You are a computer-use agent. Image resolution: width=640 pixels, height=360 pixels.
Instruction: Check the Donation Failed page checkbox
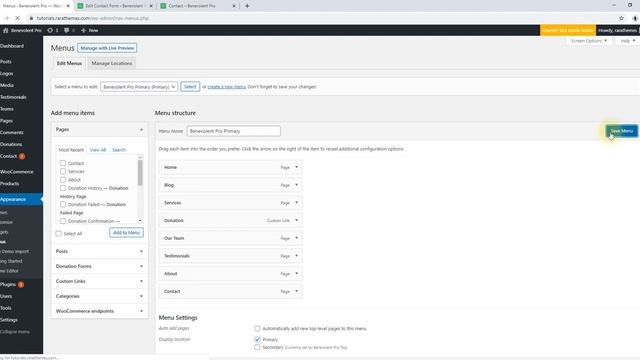[x=63, y=204]
